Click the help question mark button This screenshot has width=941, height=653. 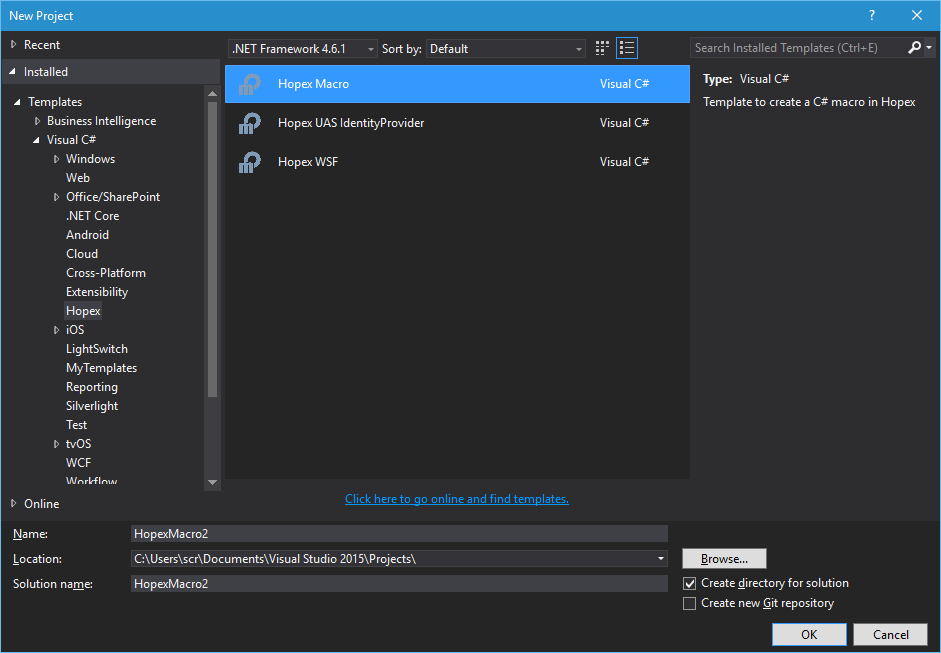872,15
